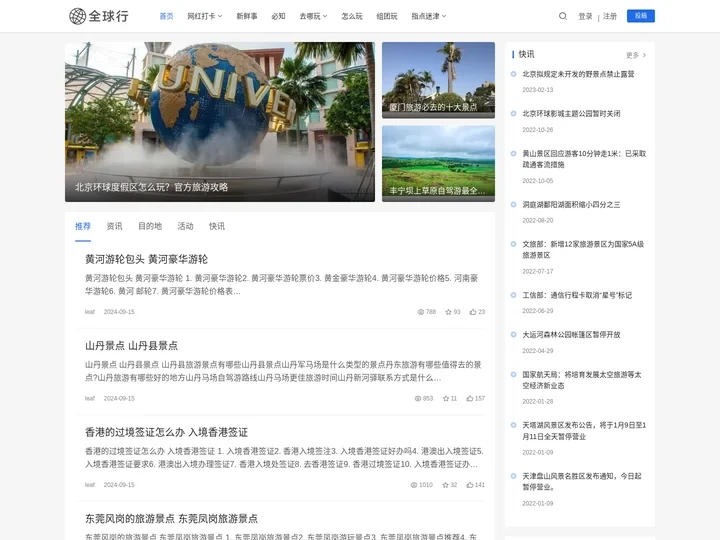The width and height of the screenshot is (720, 540).
Task: Open 组团玩 menu item
Action: (387, 16)
